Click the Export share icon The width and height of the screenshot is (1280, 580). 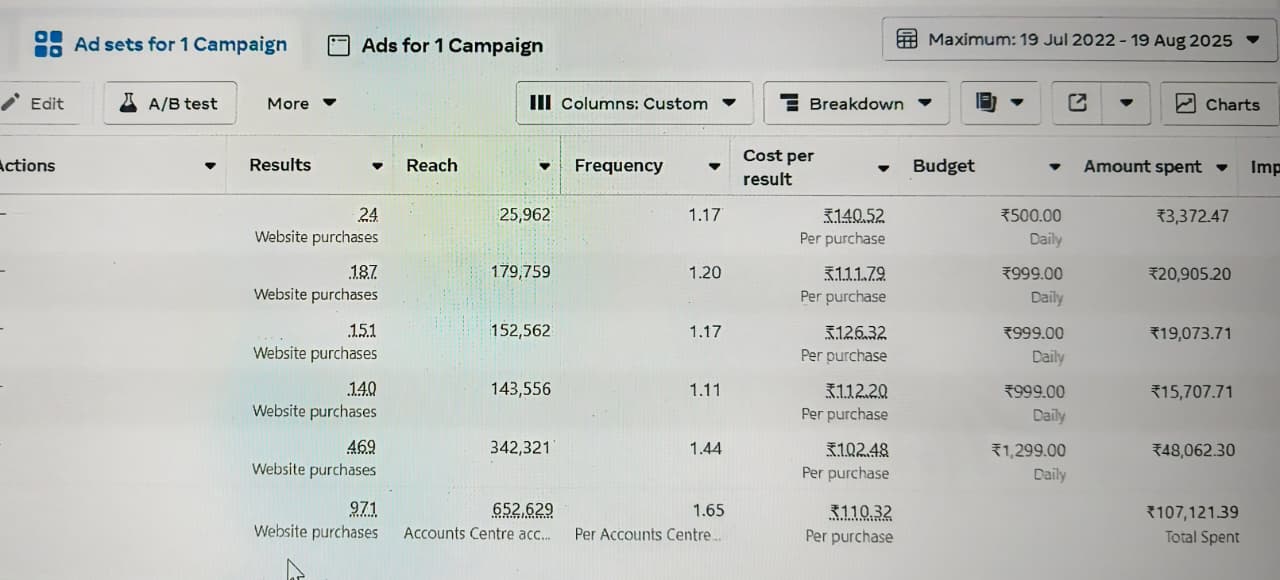pos(1077,103)
